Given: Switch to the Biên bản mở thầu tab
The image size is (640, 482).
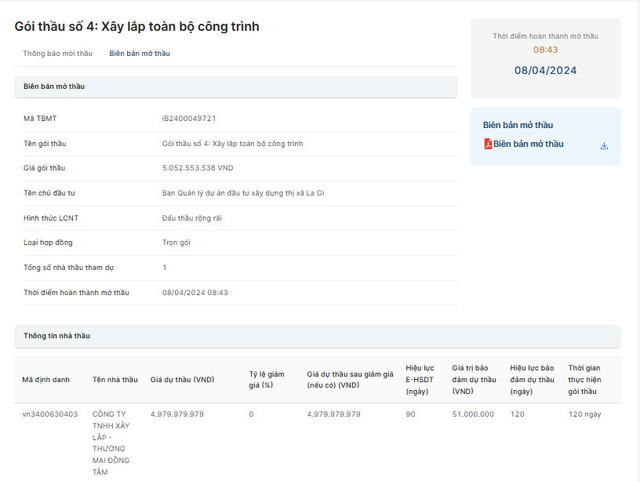Looking at the screenshot, I should point(139,53).
